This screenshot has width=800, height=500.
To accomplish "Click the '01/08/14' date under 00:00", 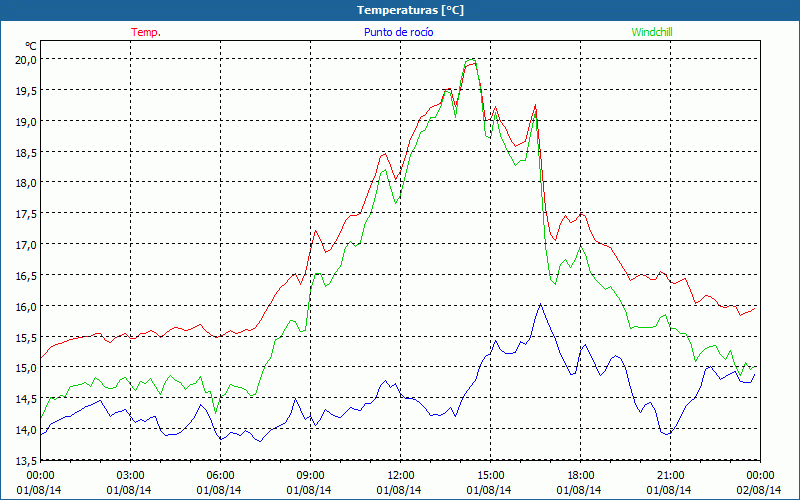I will 39,490.
